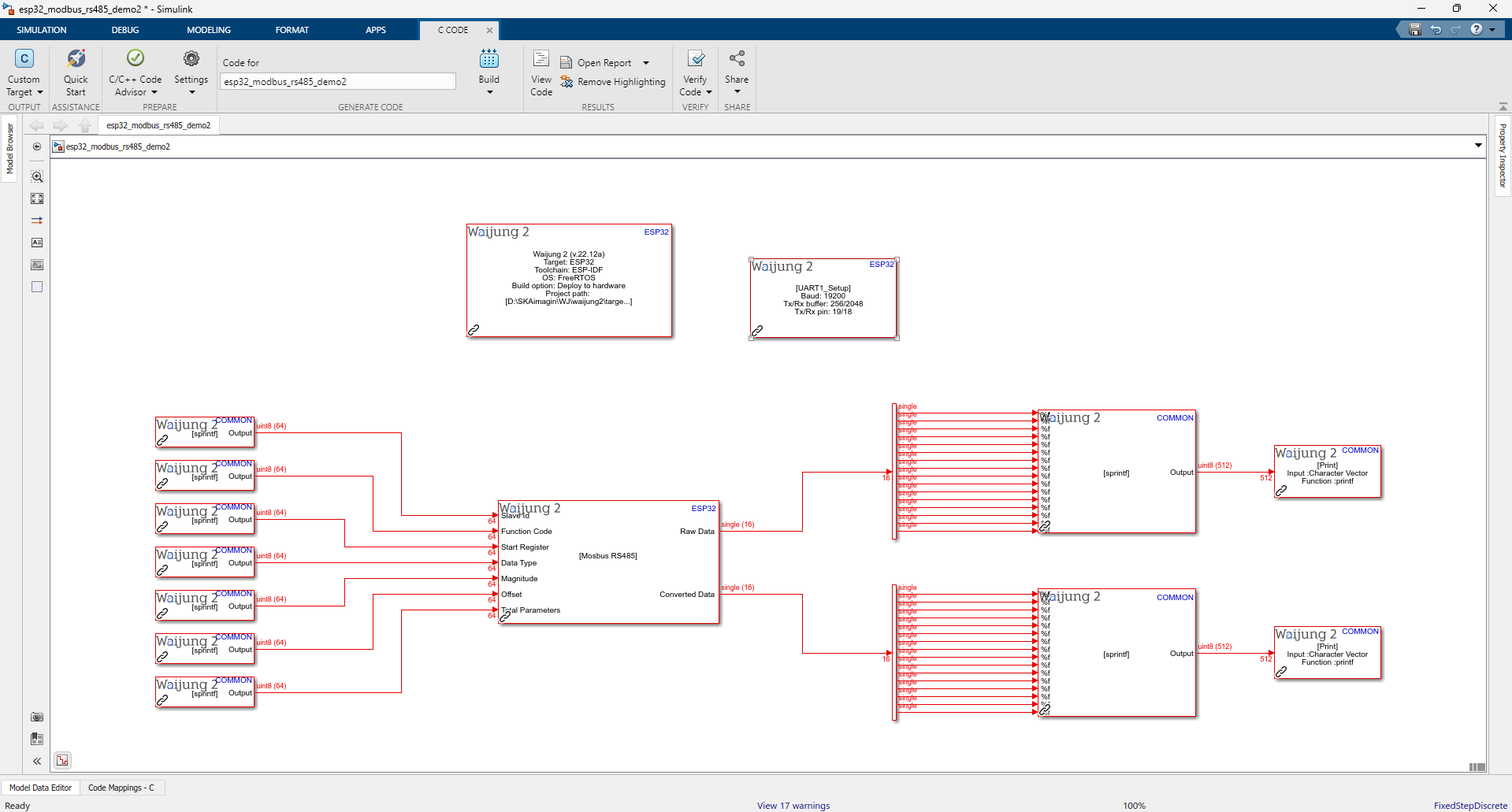This screenshot has width=1512, height=812.
Task: Redo action in quick access toolbar
Action: [1455, 29]
